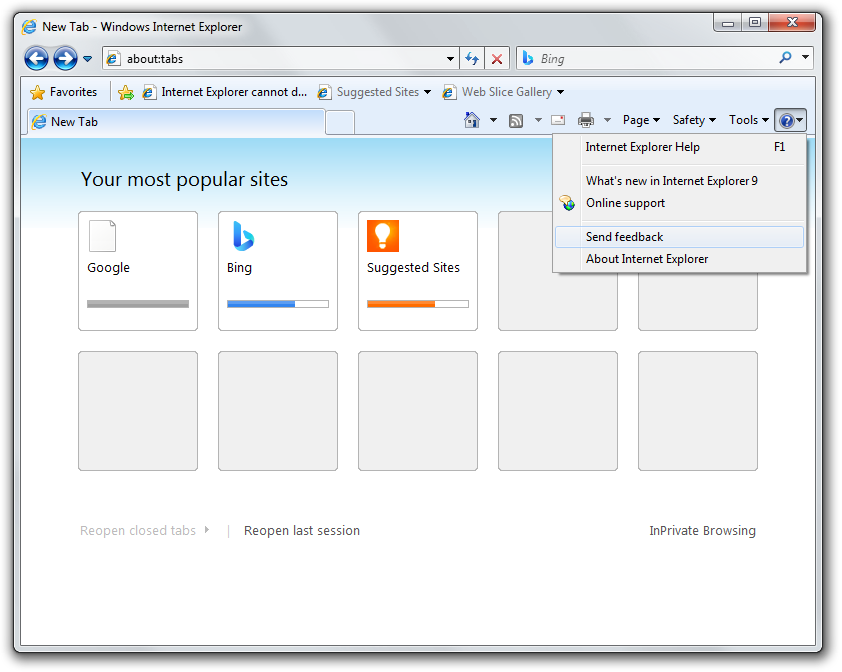Choose Online support menu item
This screenshot has height=672, width=842.
point(679,203)
